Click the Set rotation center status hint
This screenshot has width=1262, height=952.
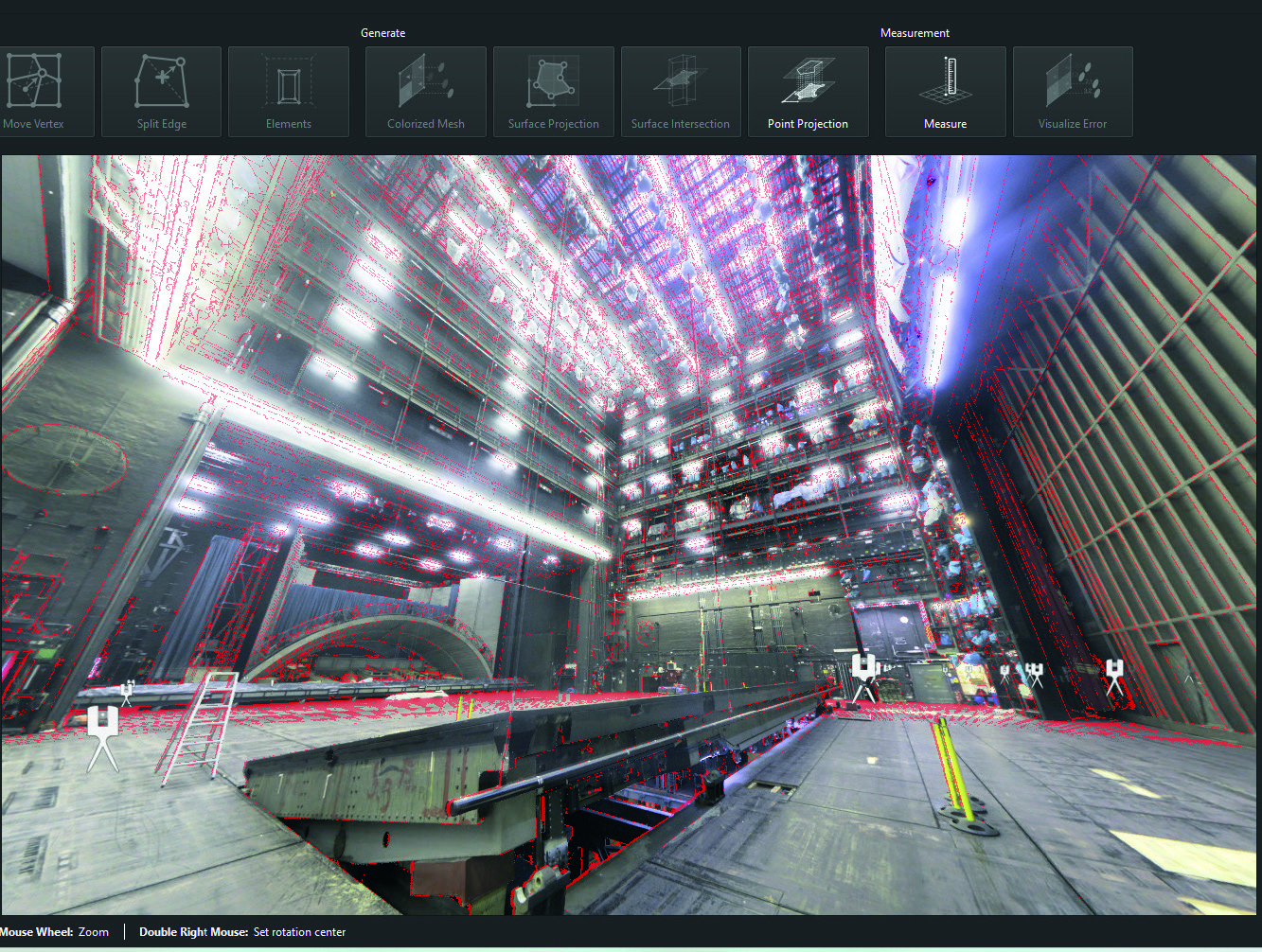pos(299,931)
